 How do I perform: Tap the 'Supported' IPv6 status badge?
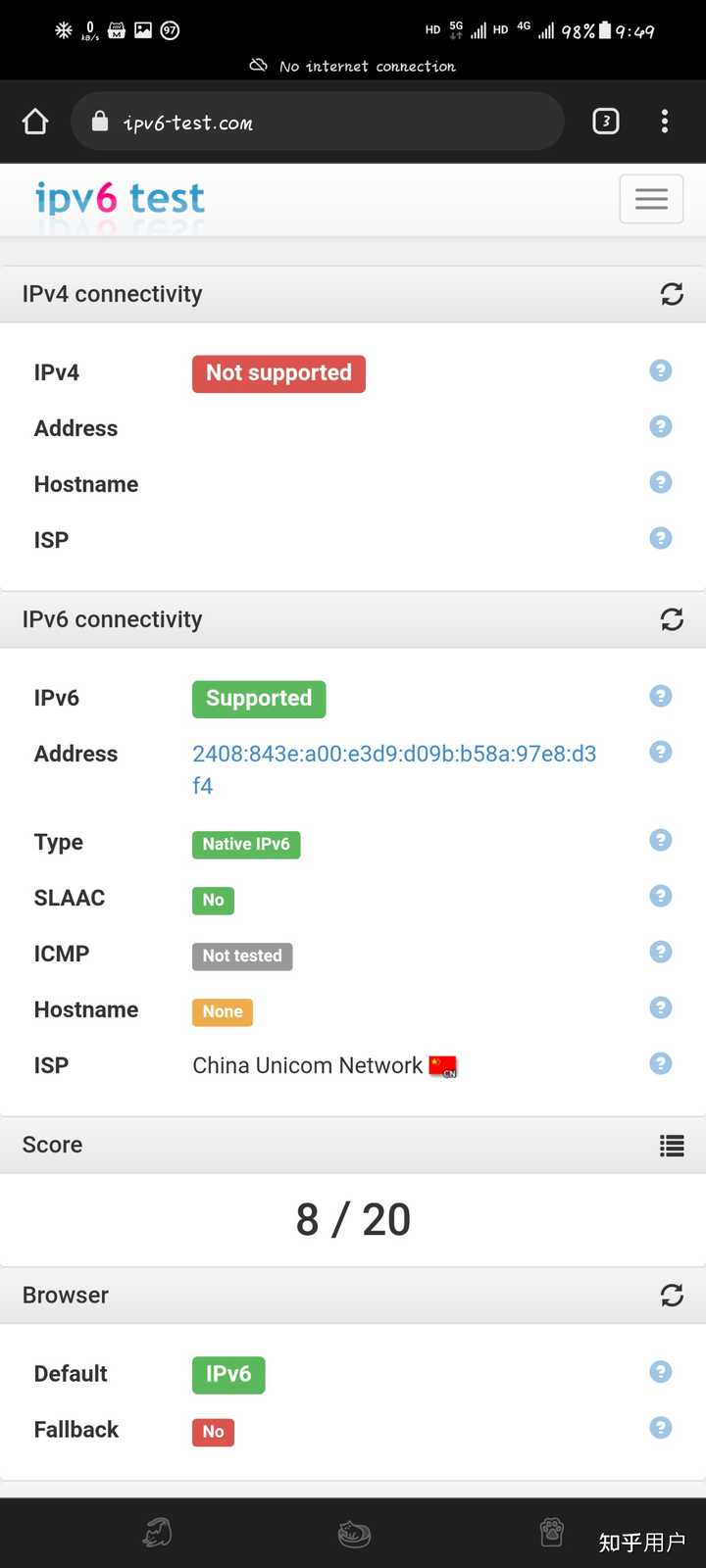point(258,698)
